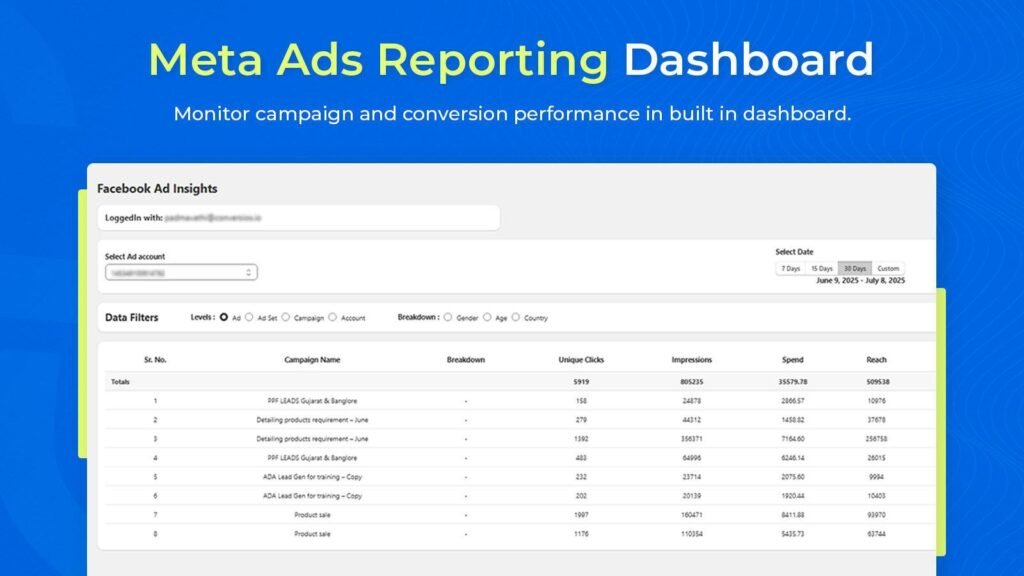Click the Facebook Ad Insights heading

coord(157,189)
